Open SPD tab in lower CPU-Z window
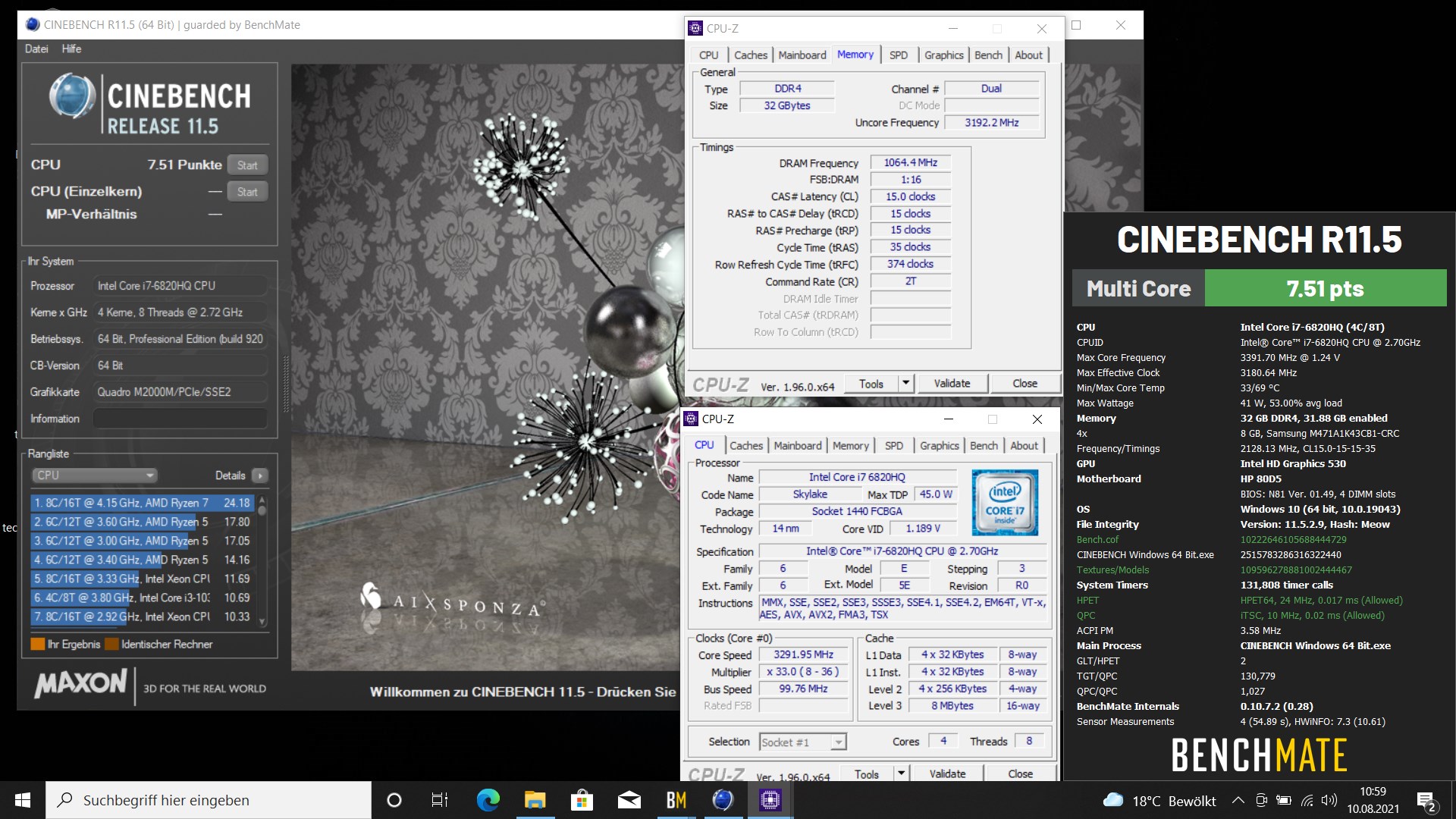1456x819 pixels. [894, 446]
